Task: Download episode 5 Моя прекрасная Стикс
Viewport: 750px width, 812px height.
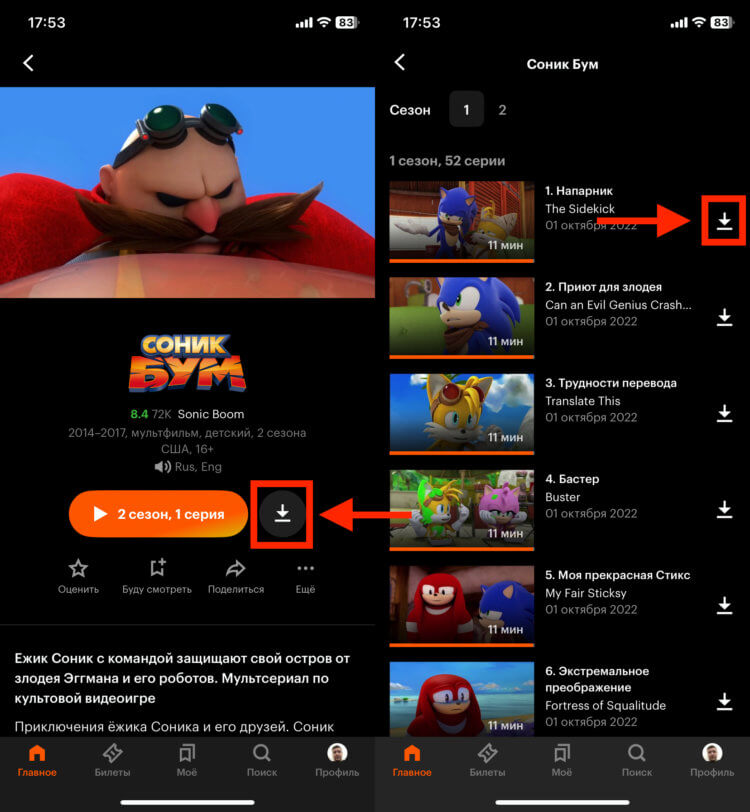Action: point(724,605)
